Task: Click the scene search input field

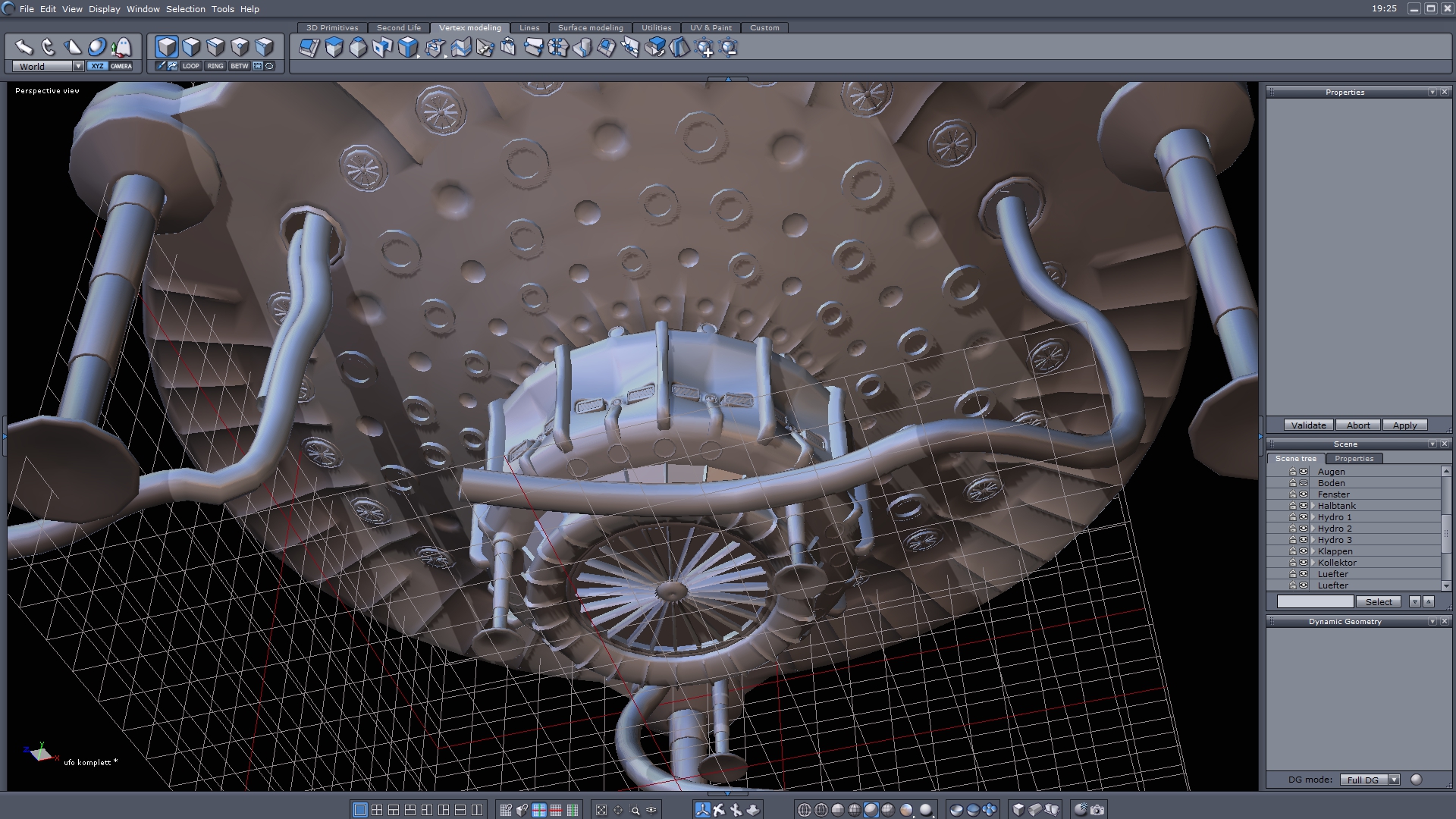Action: pyautogui.click(x=1315, y=601)
